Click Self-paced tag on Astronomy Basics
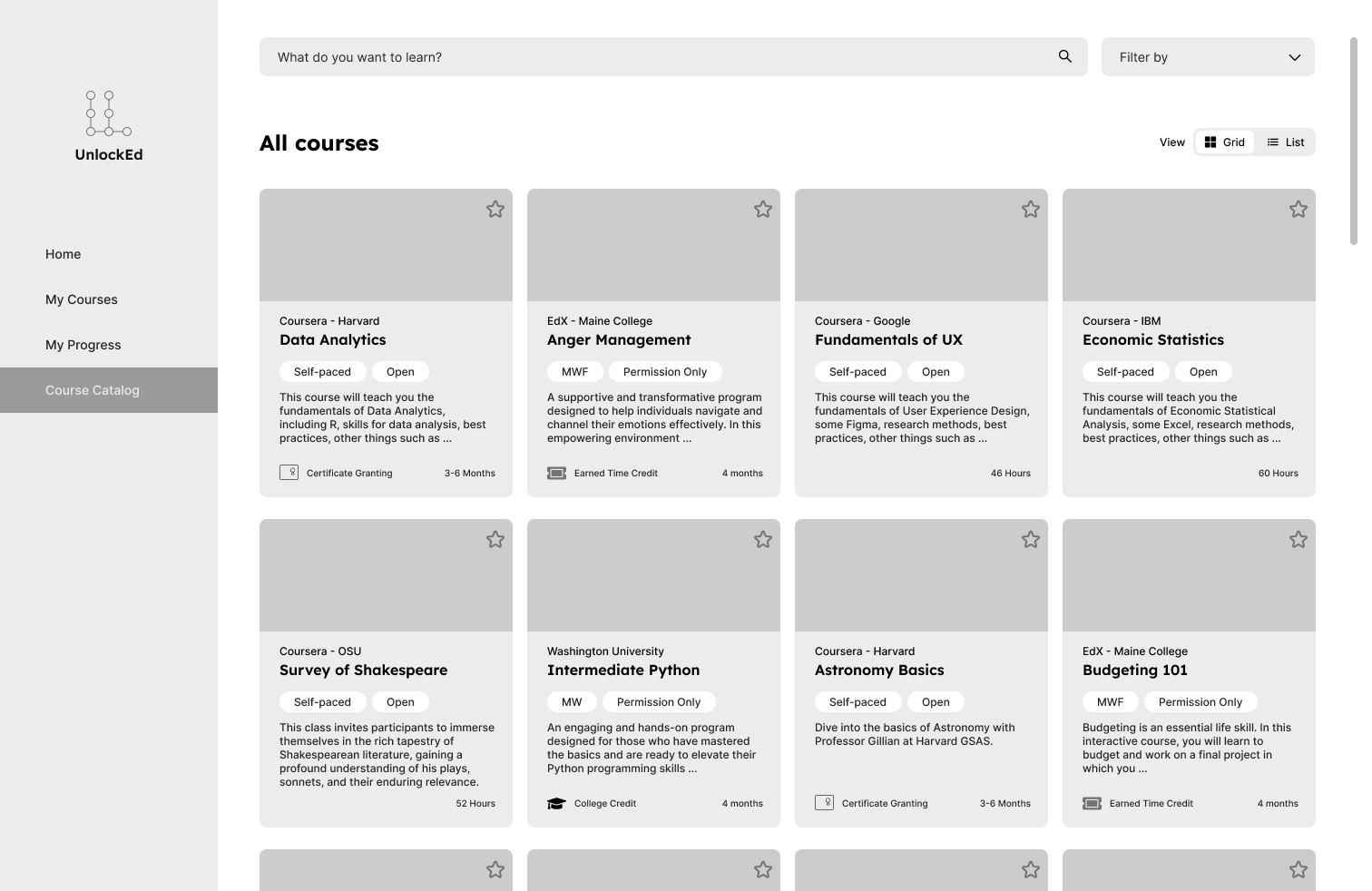 [x=857, y=702]
